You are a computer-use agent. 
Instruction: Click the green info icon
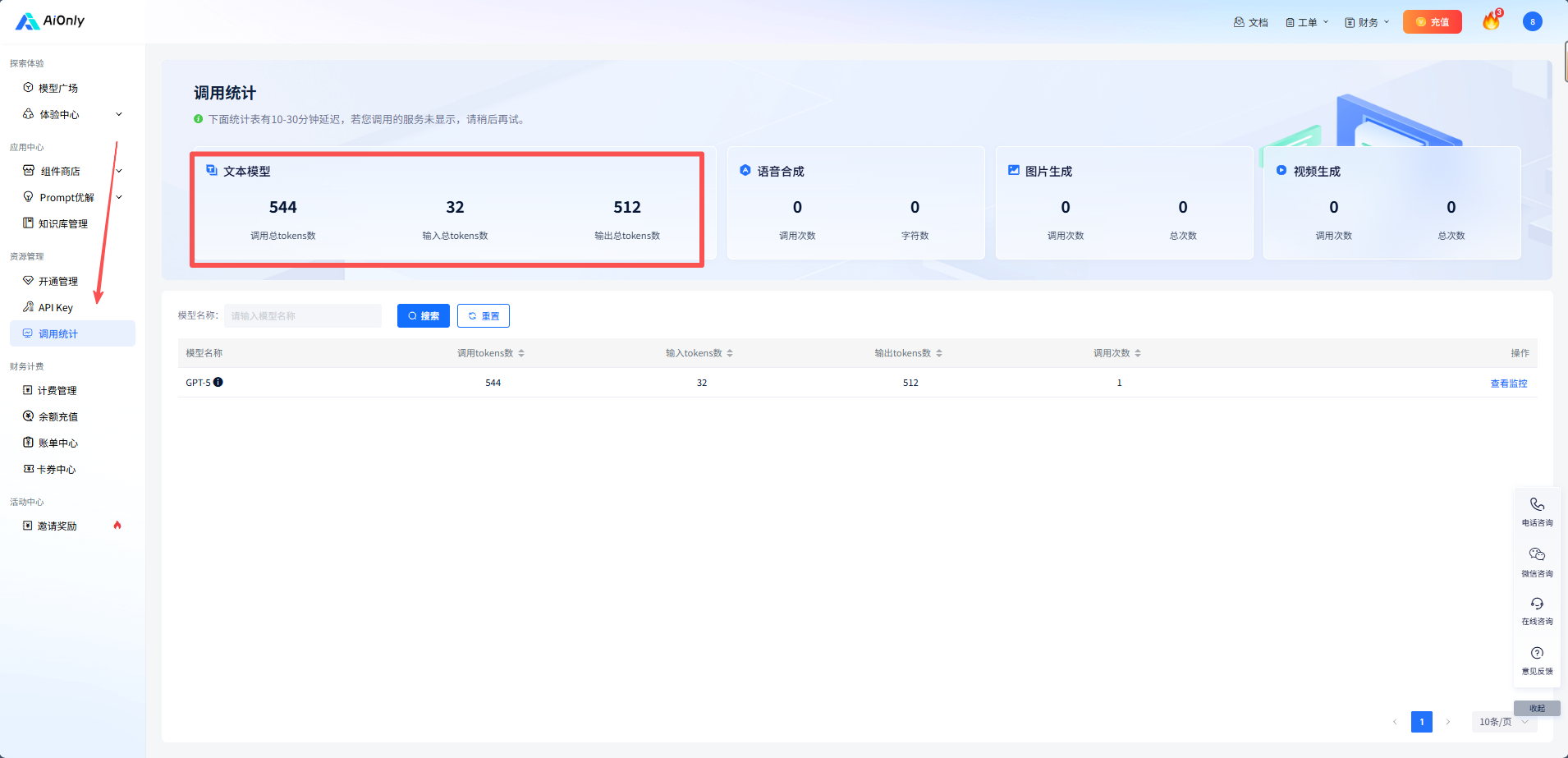point(198,119)
